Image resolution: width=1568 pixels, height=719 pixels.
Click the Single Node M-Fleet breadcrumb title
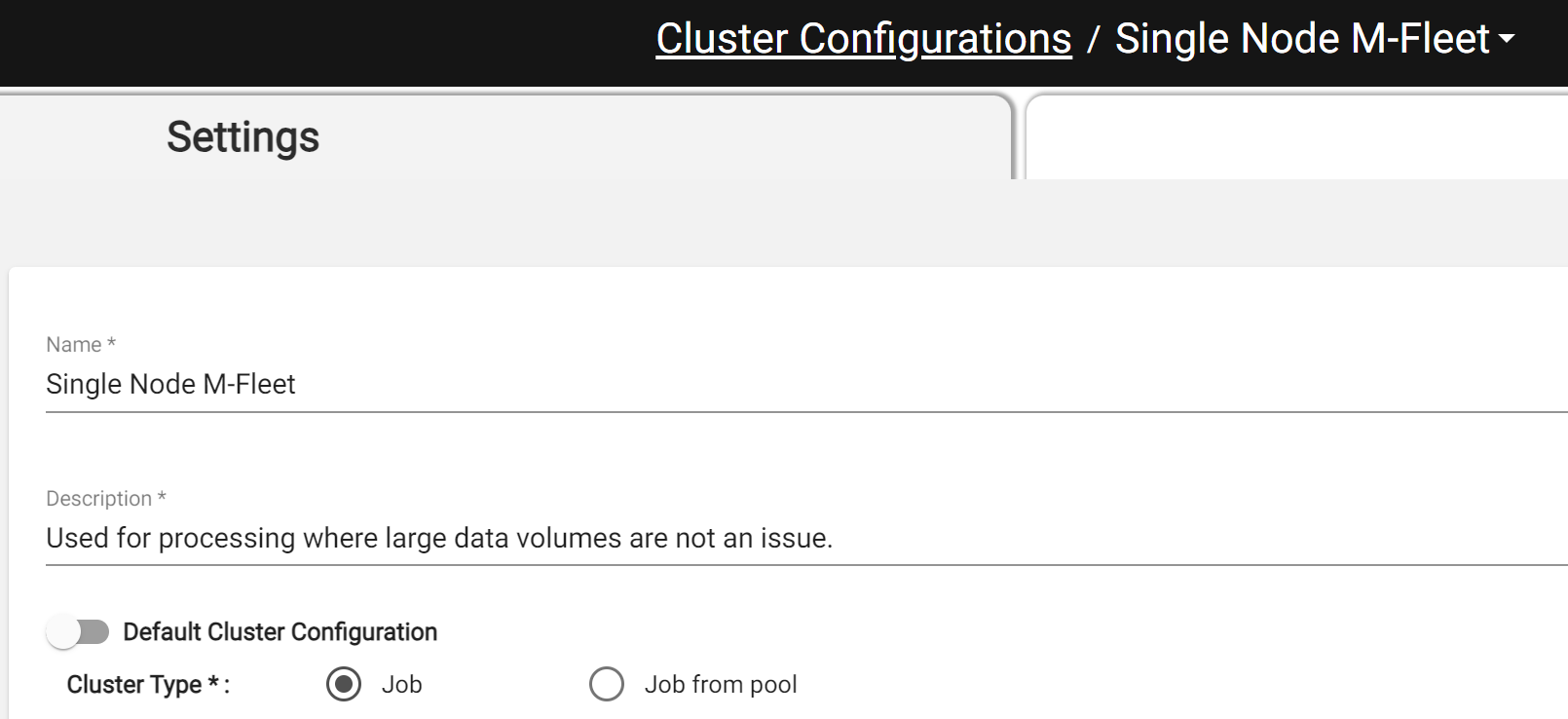pyautogui.click(x=1302, y=39)
